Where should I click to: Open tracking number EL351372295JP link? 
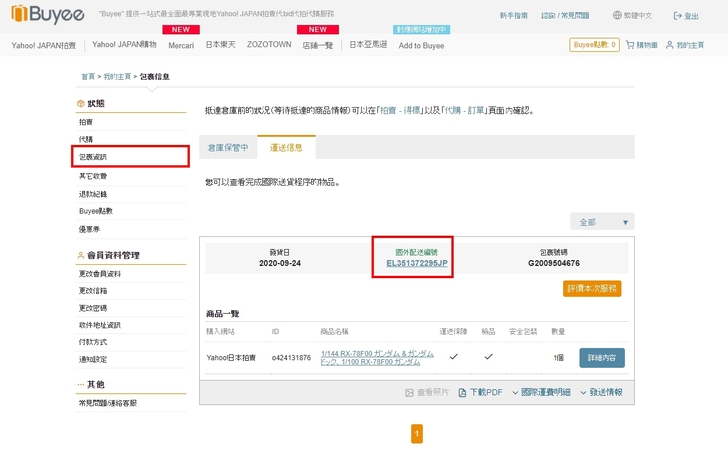417,264
